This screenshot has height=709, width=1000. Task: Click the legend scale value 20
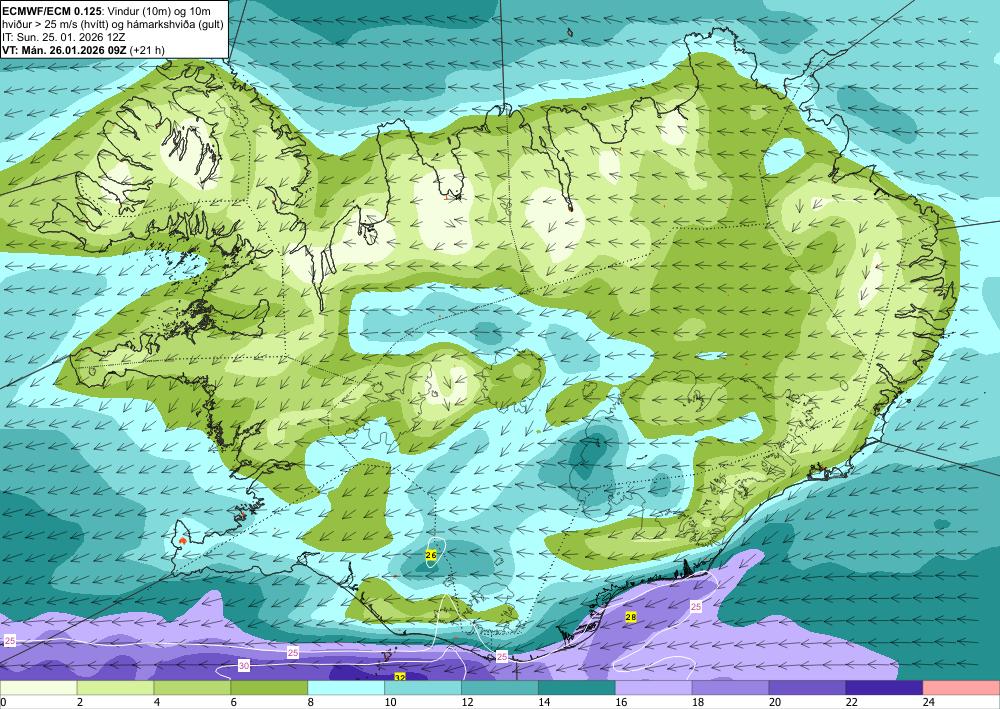[775, 702]
